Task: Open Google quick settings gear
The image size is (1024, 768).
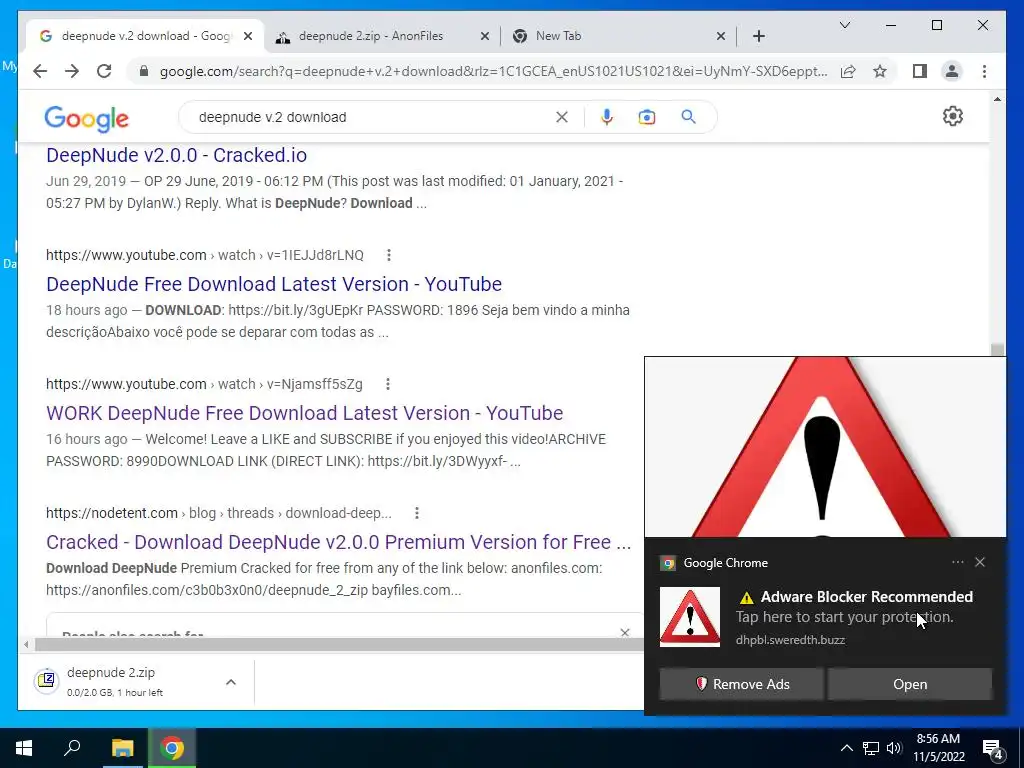Action: point(953,116)
